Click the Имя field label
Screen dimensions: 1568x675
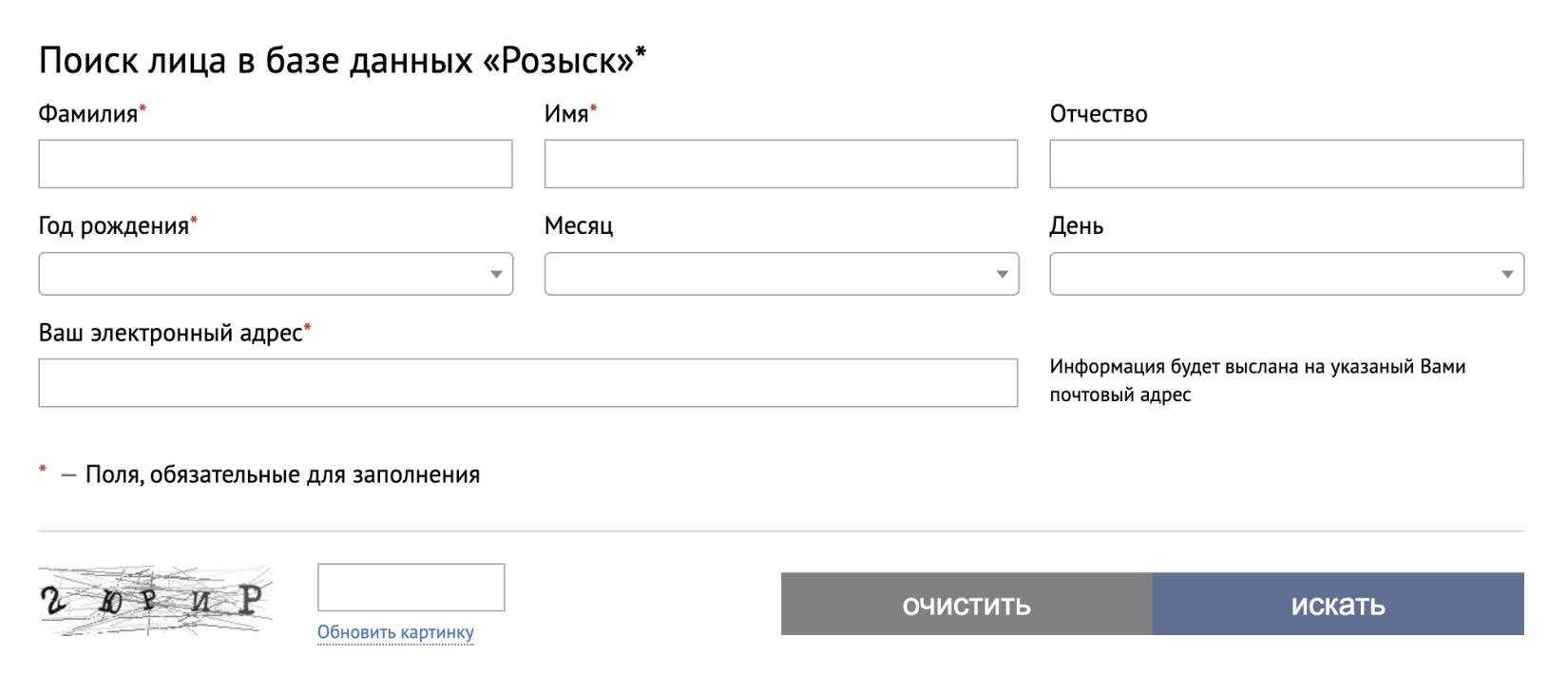[566, 114]
